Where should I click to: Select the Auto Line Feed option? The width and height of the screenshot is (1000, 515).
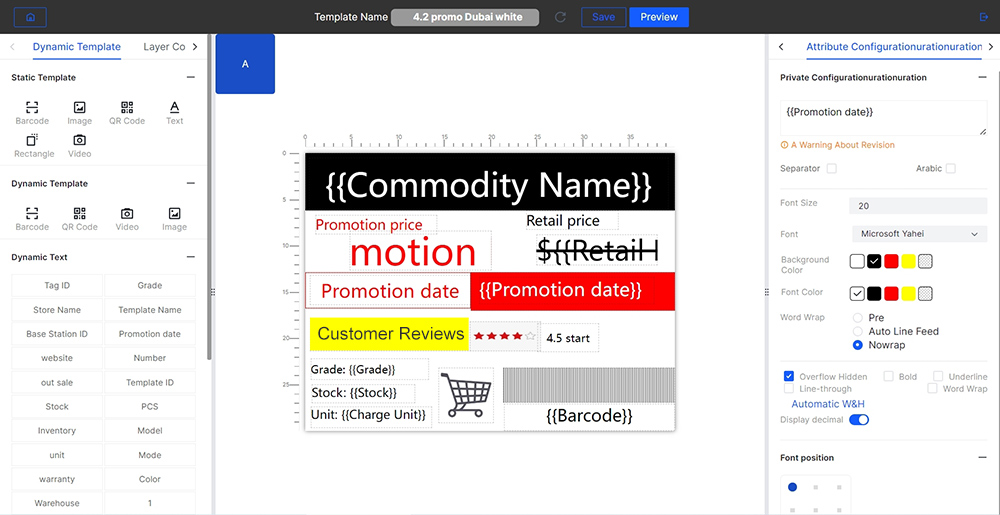click(858, 331)
